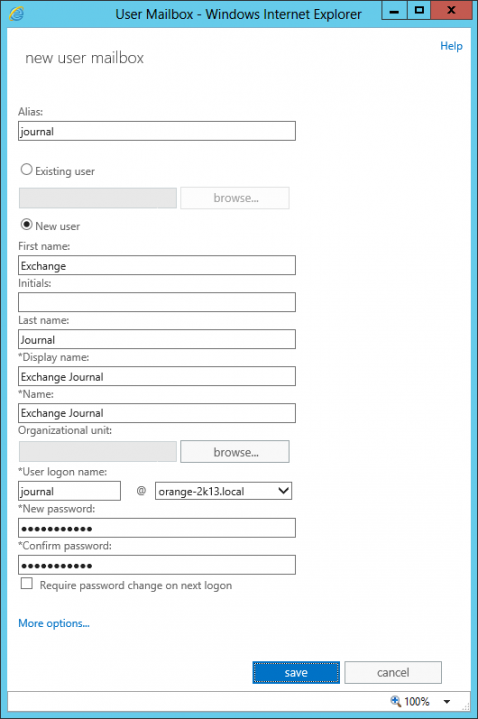Open the Help link

tap(451, 46)
